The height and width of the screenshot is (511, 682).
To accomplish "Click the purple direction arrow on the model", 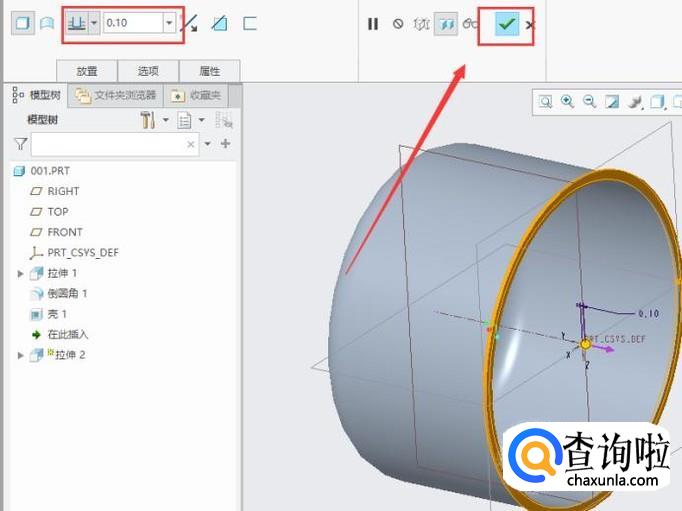I will 604,348.
